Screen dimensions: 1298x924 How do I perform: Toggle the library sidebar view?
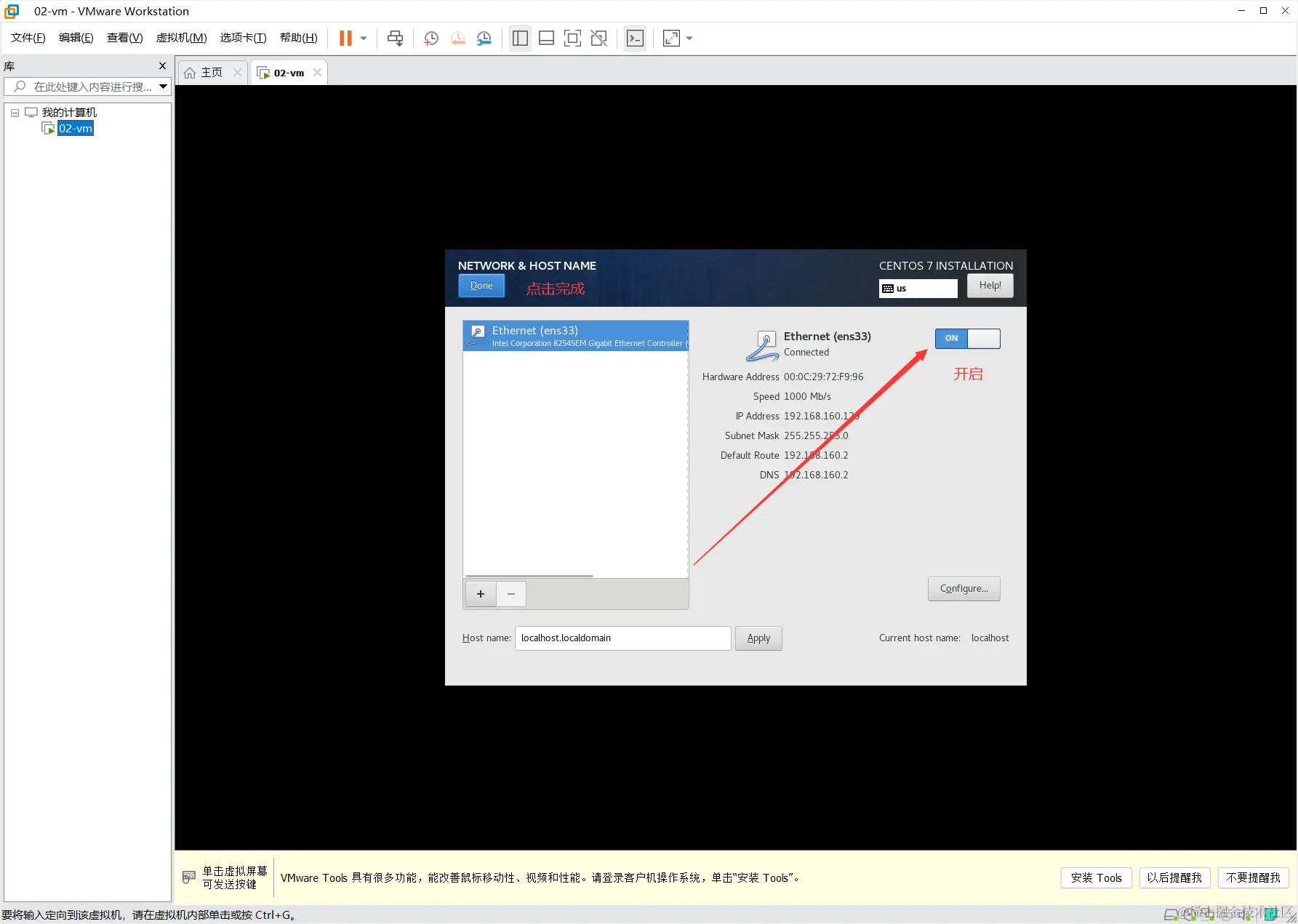pyautogui.click(x=520, y=39)
